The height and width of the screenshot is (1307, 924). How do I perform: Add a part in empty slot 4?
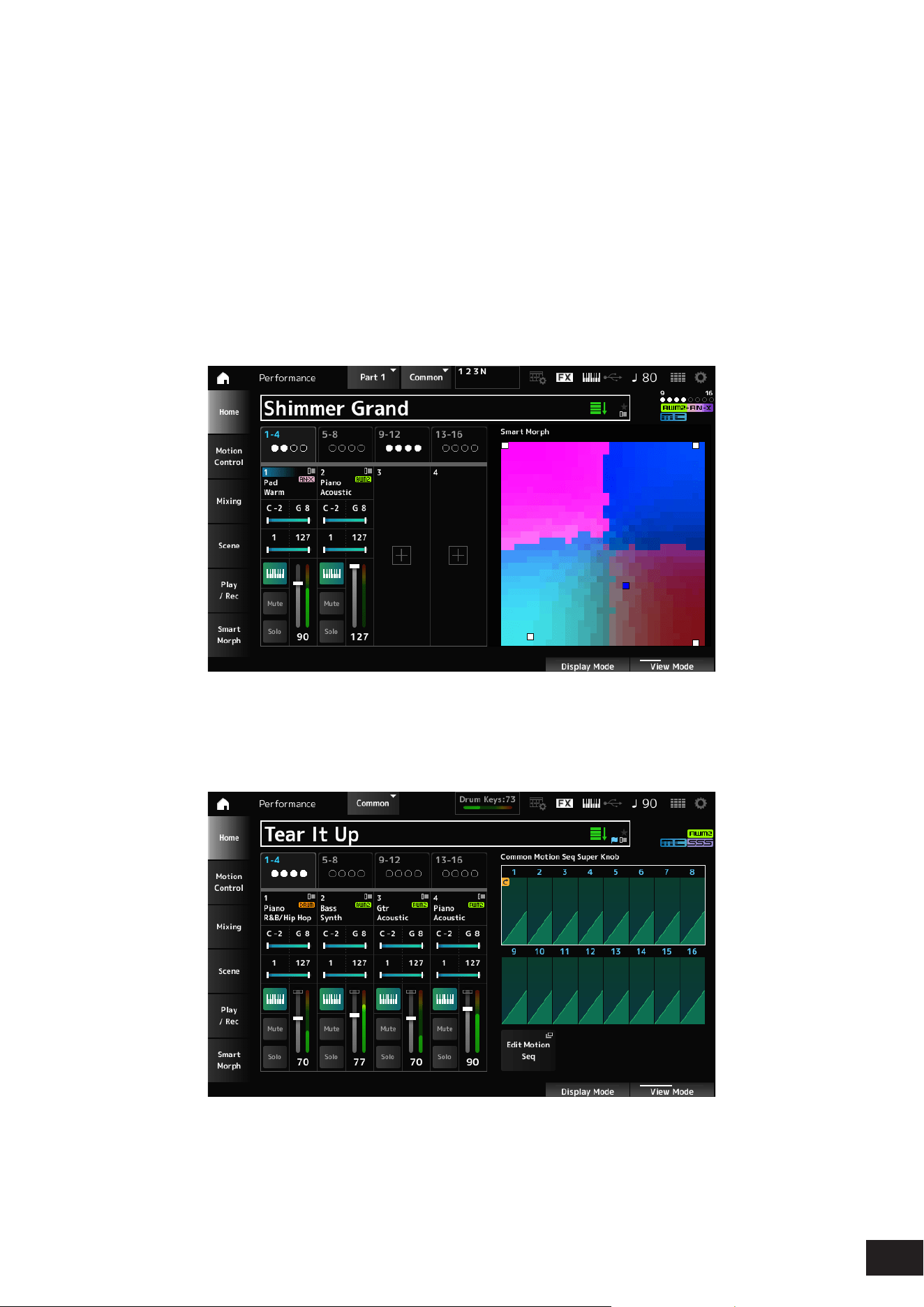click(x=458, y=555)
